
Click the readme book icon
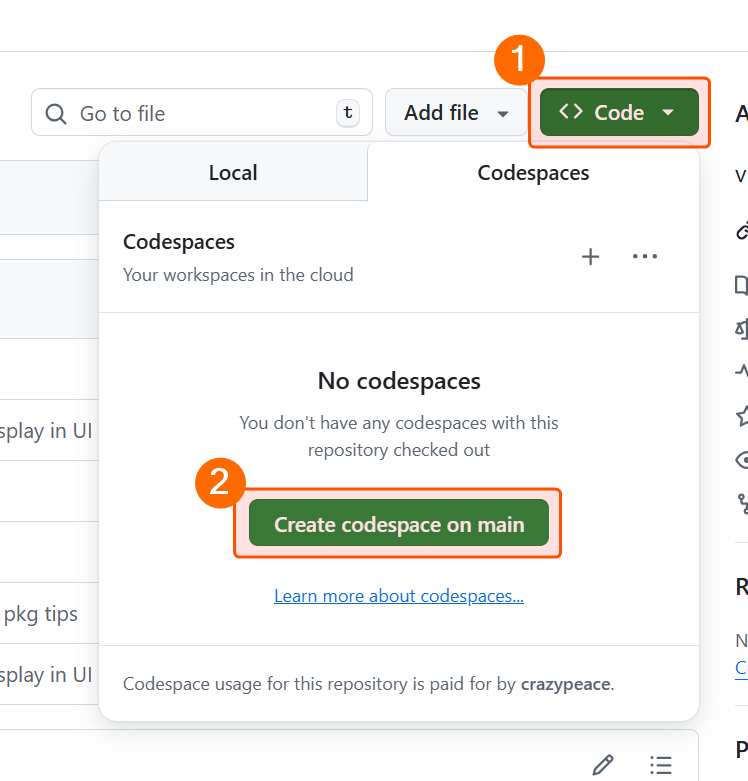click(x=742, y=285)
